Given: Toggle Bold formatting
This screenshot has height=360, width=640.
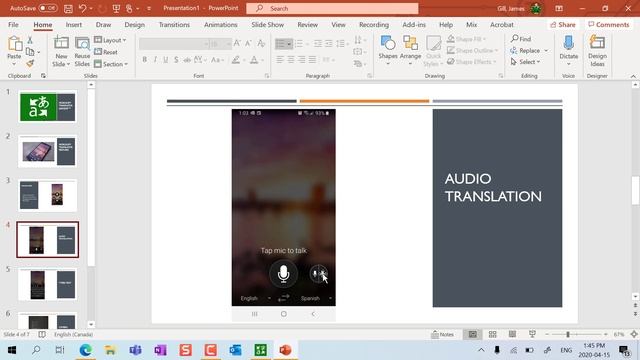Looking at the screenshot, I should coord(144,60).
